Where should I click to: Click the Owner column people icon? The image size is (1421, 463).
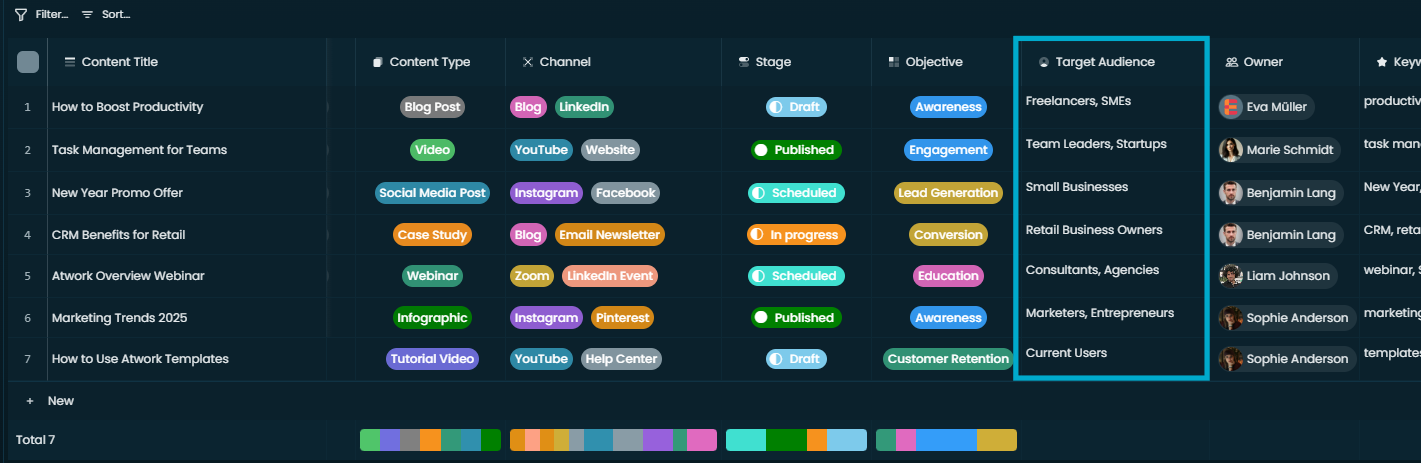[x=1232, y=62]
